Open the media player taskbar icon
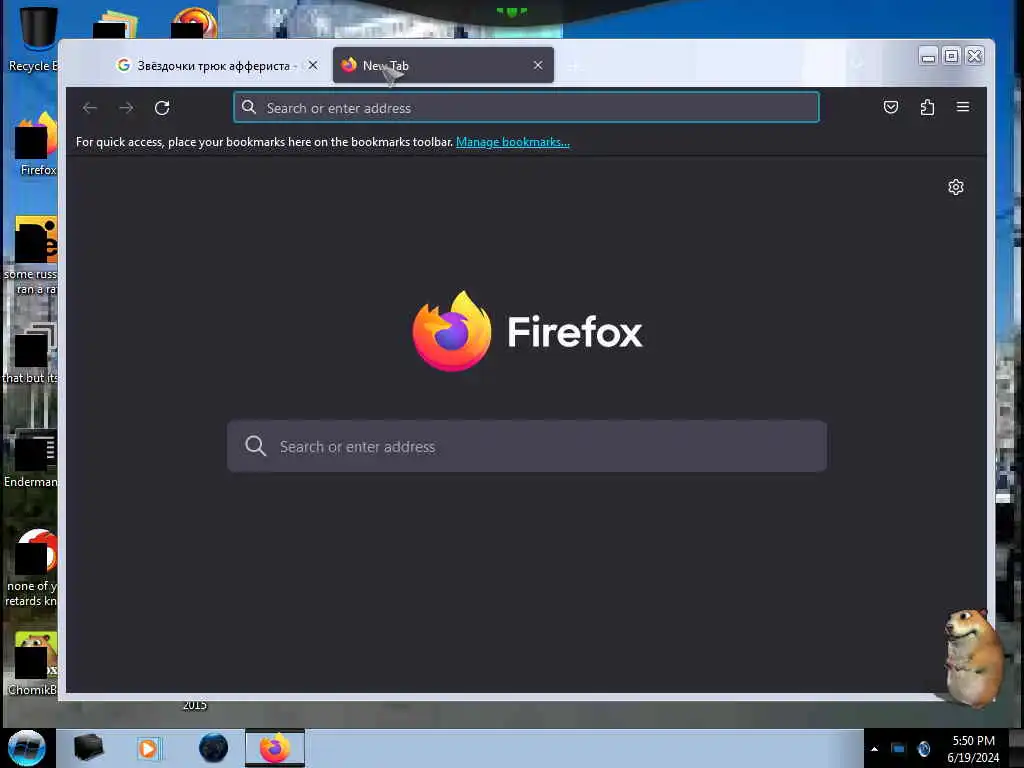This screenshot has width=1024, height=768. [x=148, y=748]
